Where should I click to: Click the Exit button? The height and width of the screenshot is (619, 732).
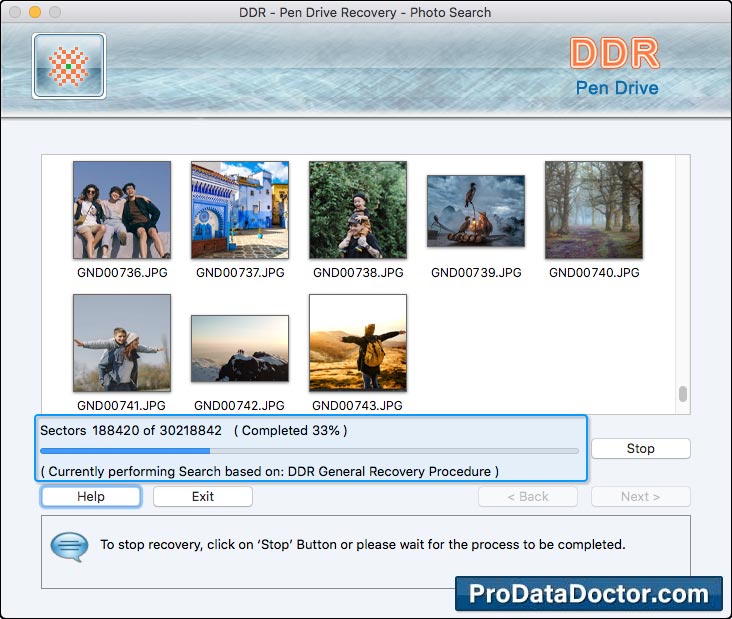tap(203, 497)
